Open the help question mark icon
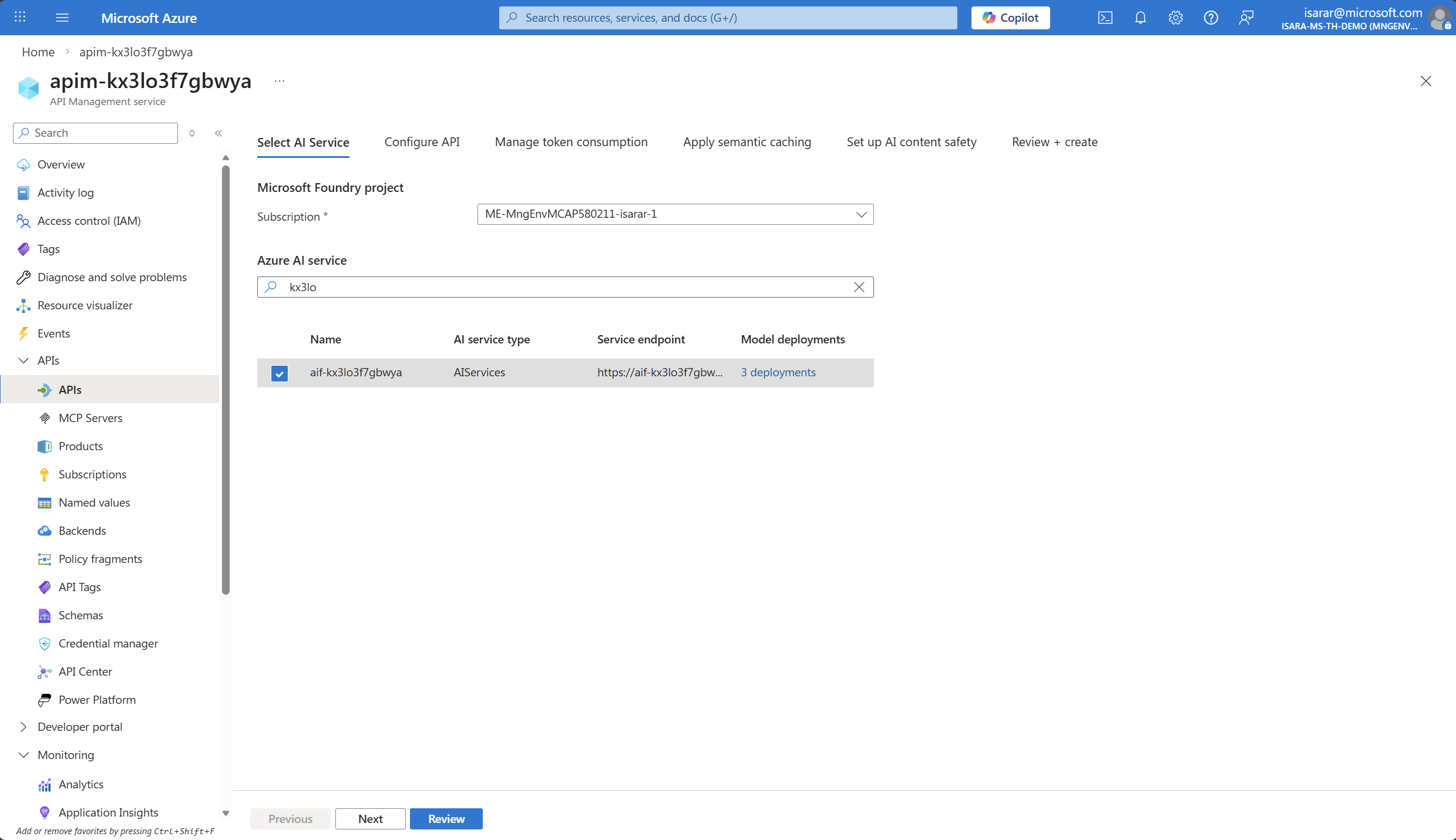 click(x=1210, y=18)
